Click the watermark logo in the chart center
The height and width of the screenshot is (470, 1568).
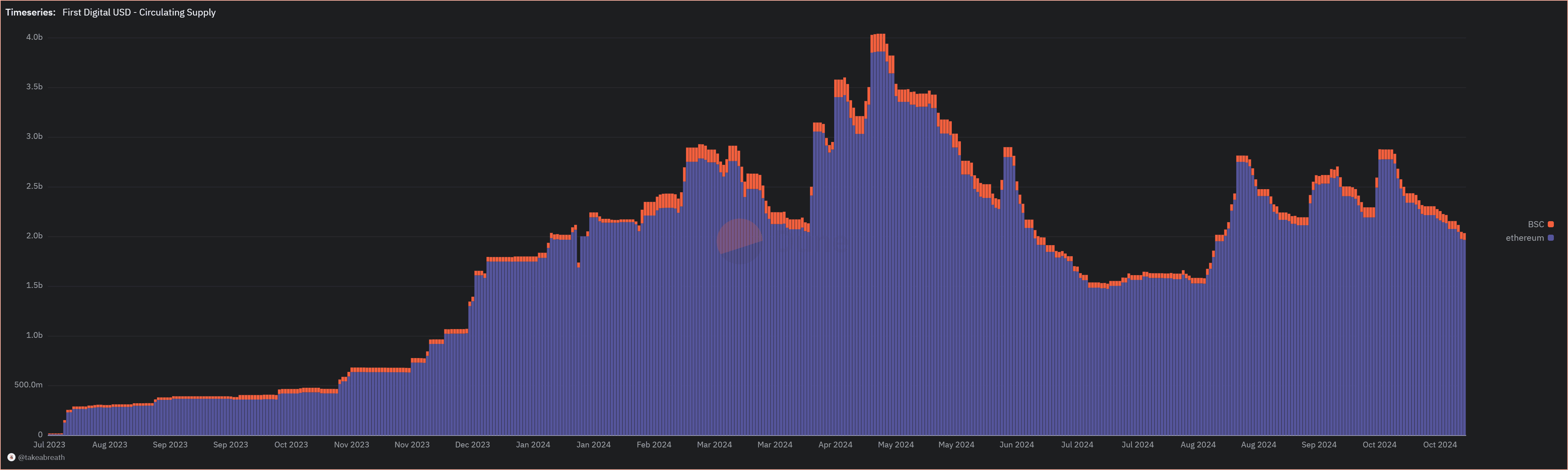pyautogui.click(x=740, y=241)
